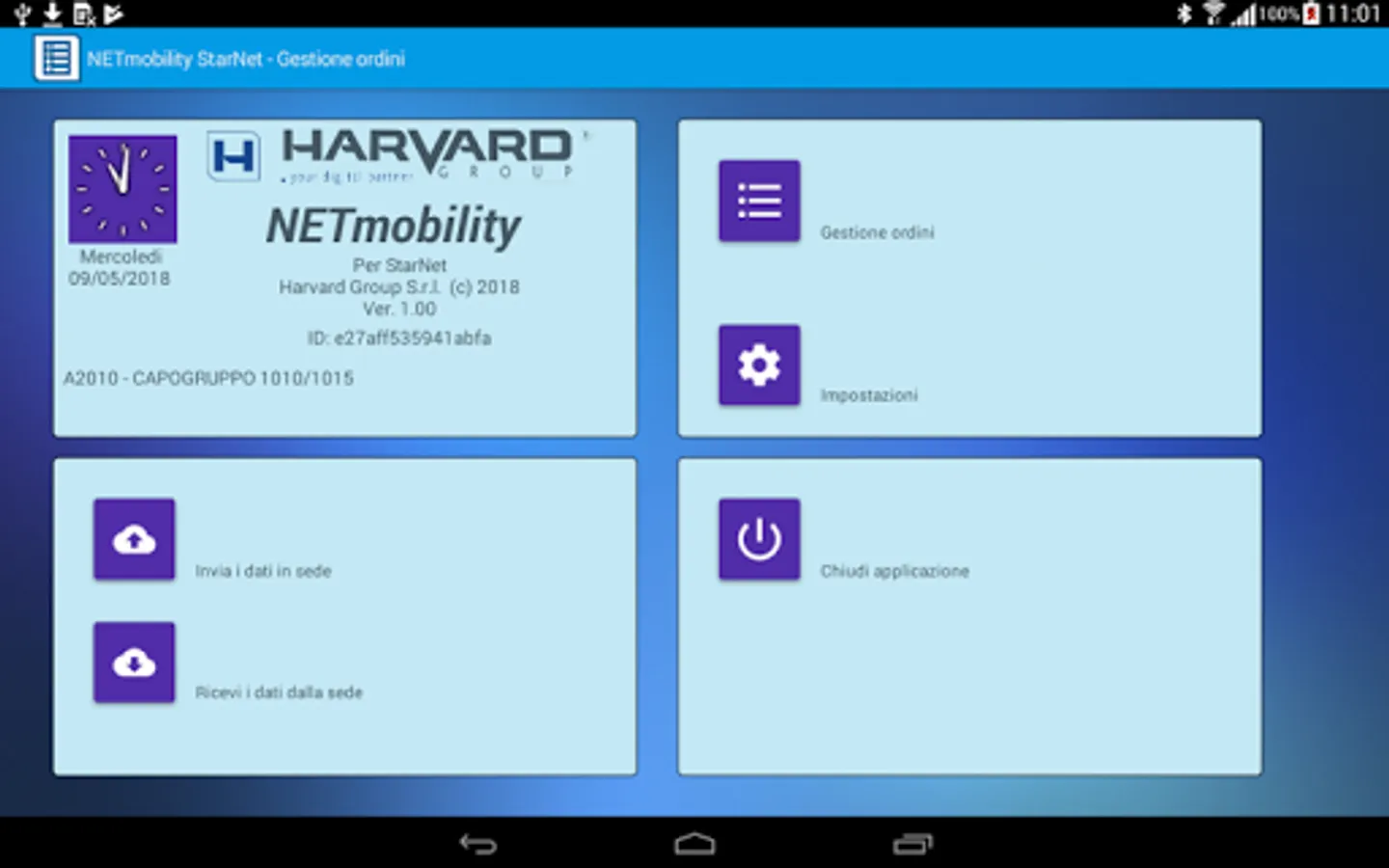Click the purple analog clock widget
Screen dimensions: 1389x868
pyautogui.click(x=123, y=189)
